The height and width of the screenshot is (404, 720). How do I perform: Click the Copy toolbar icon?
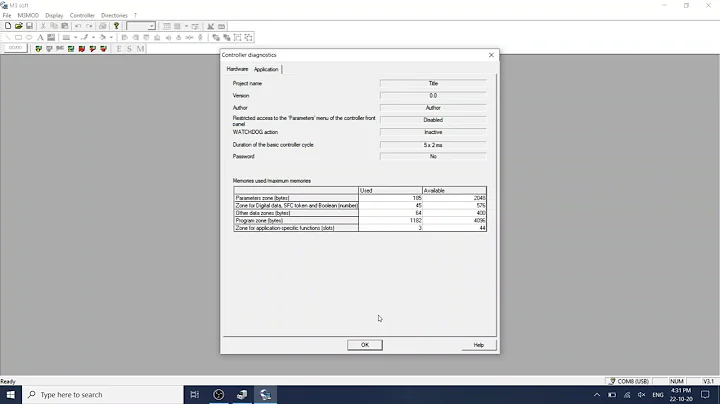[54, 26]
